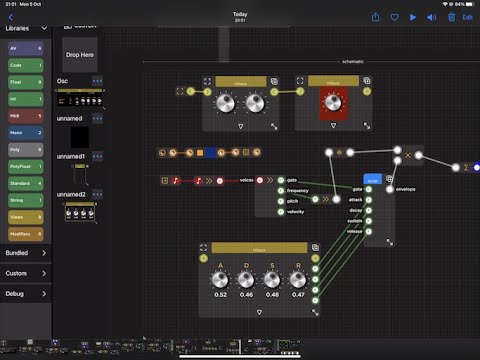Click the ADSR node's resize arrow icon
The image size is (480, 360).
(390, 242)
